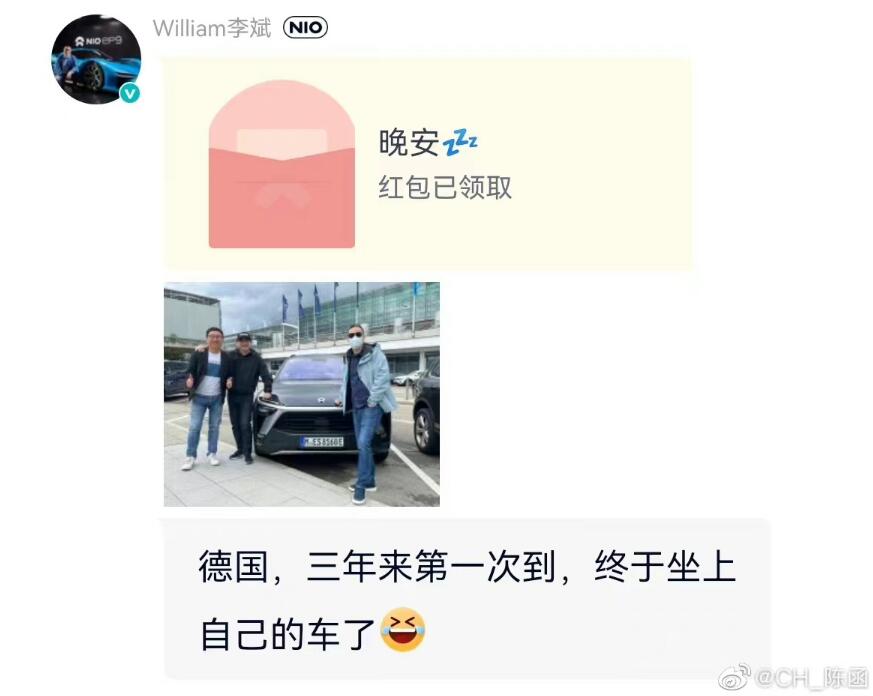
Task: Tap the 晚安 red envelope title
Action: (409, 142)
